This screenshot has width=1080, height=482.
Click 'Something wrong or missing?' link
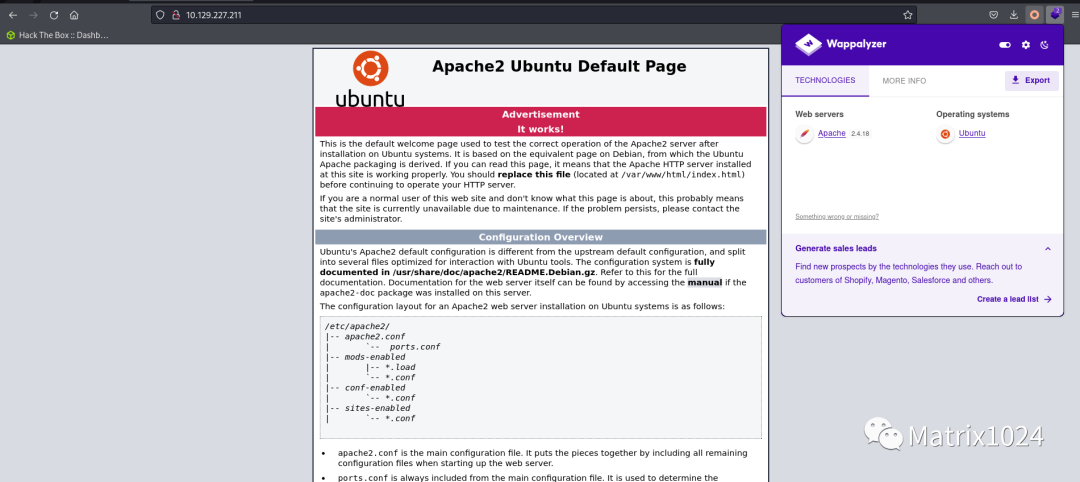point(836,216)
